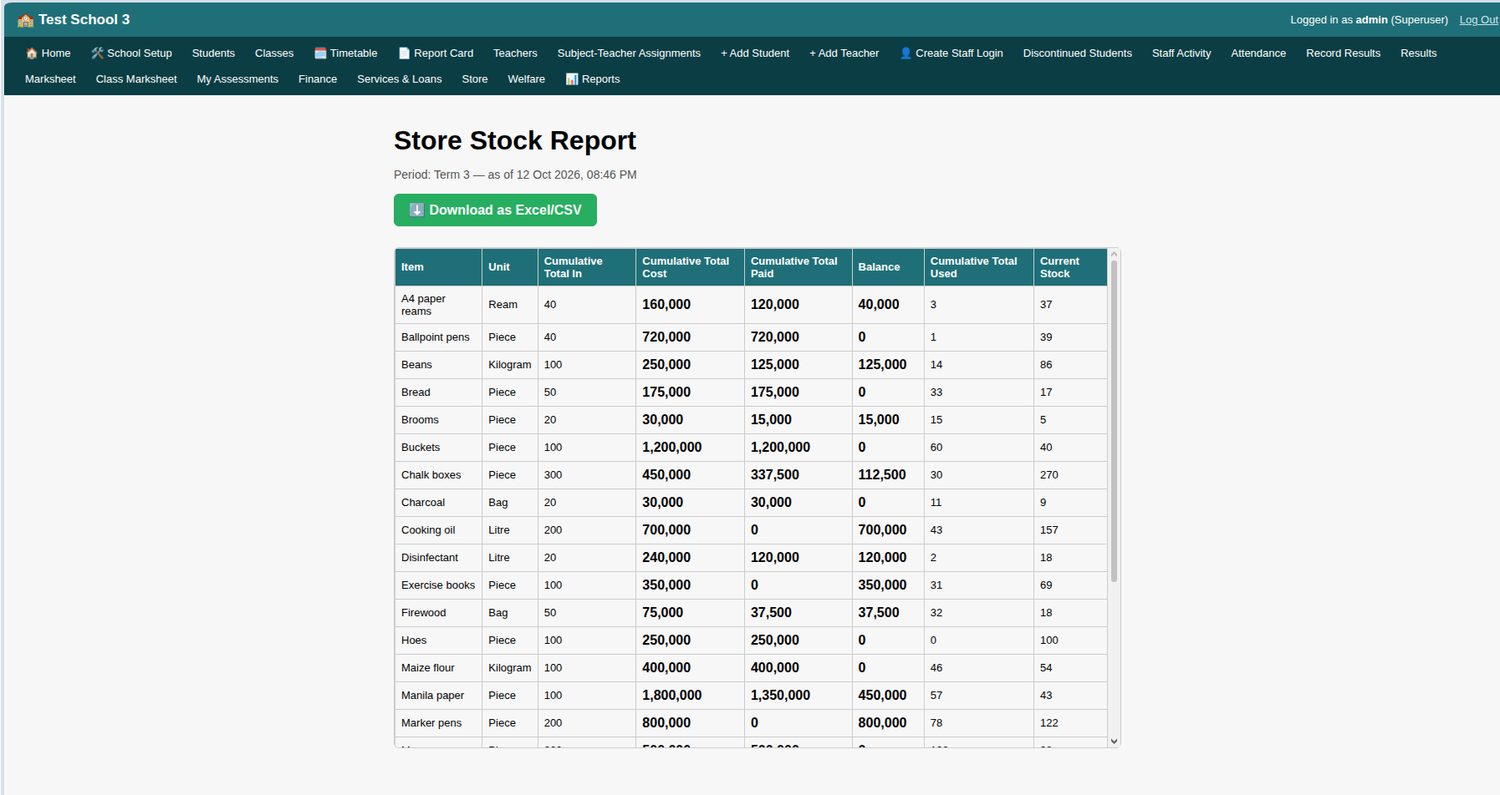Viewport: 1500px width, 795px height.
Task: Click the Disinfectant item cell
Action: click(x=438, y=557)
